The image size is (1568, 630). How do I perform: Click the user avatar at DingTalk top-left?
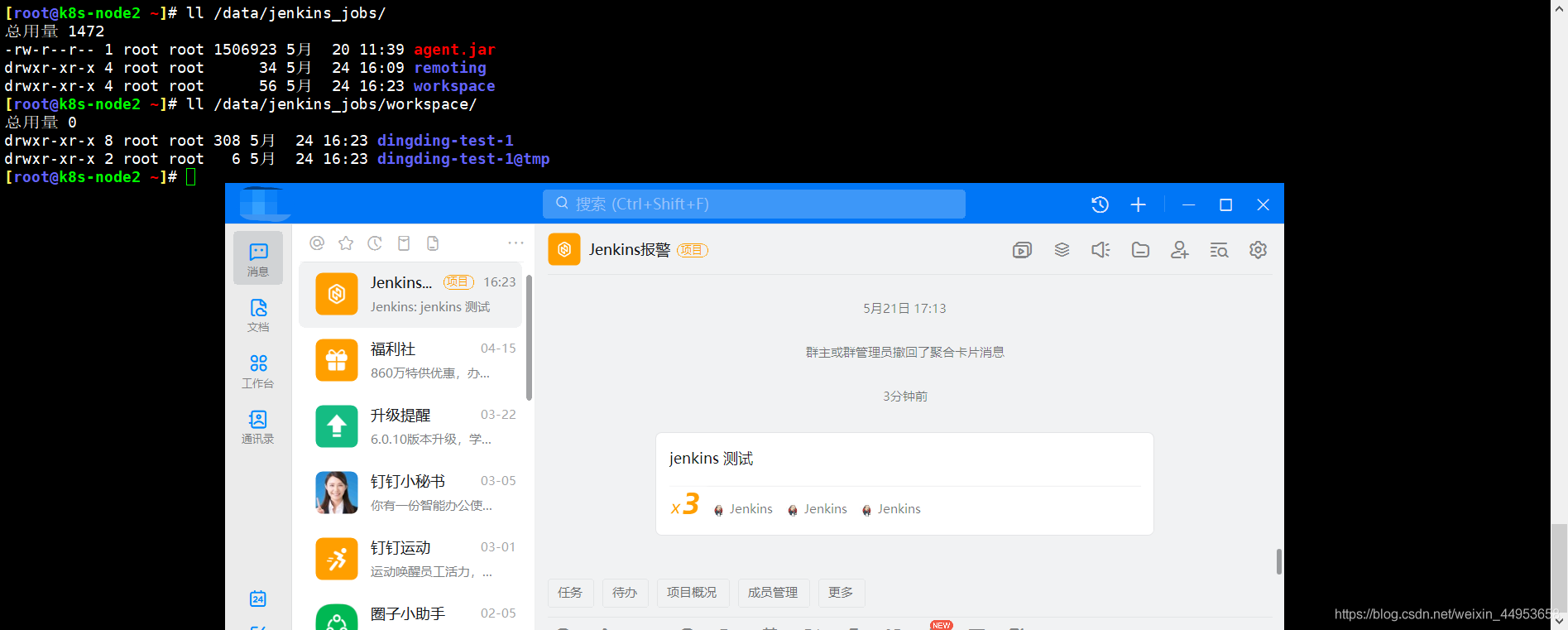click(265, 204)
